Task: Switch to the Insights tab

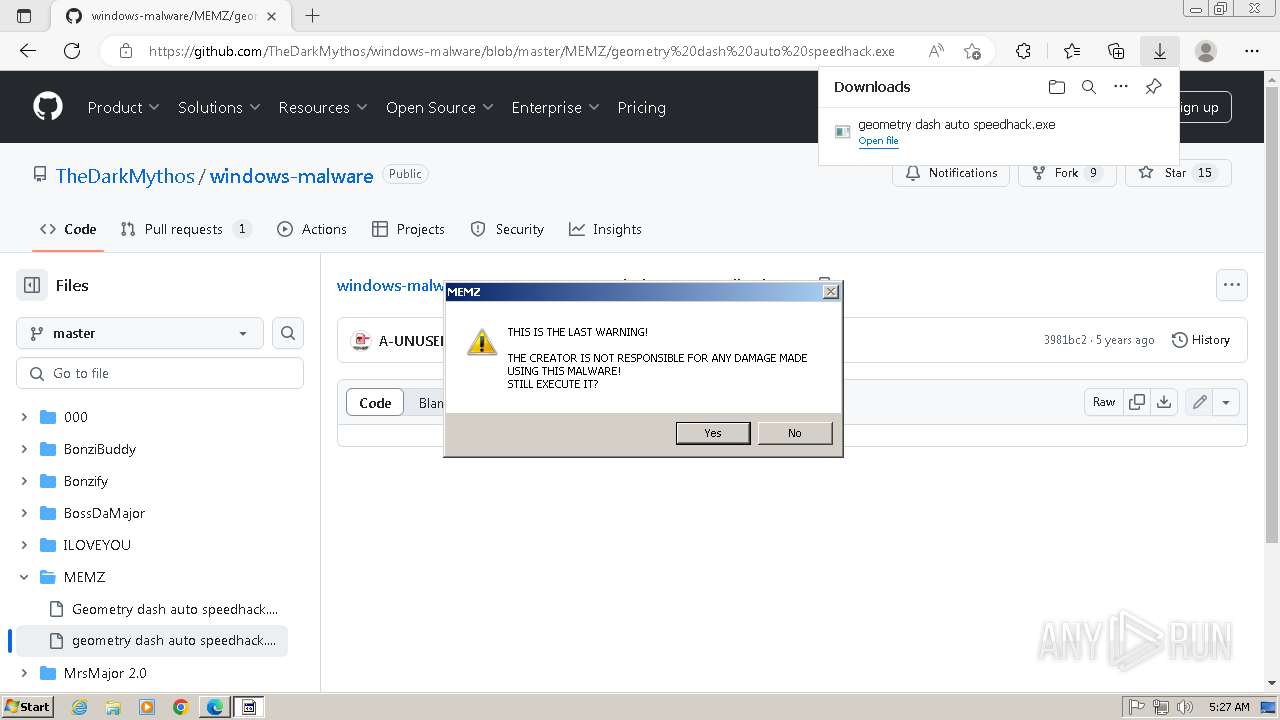Action: click(605, 229)
